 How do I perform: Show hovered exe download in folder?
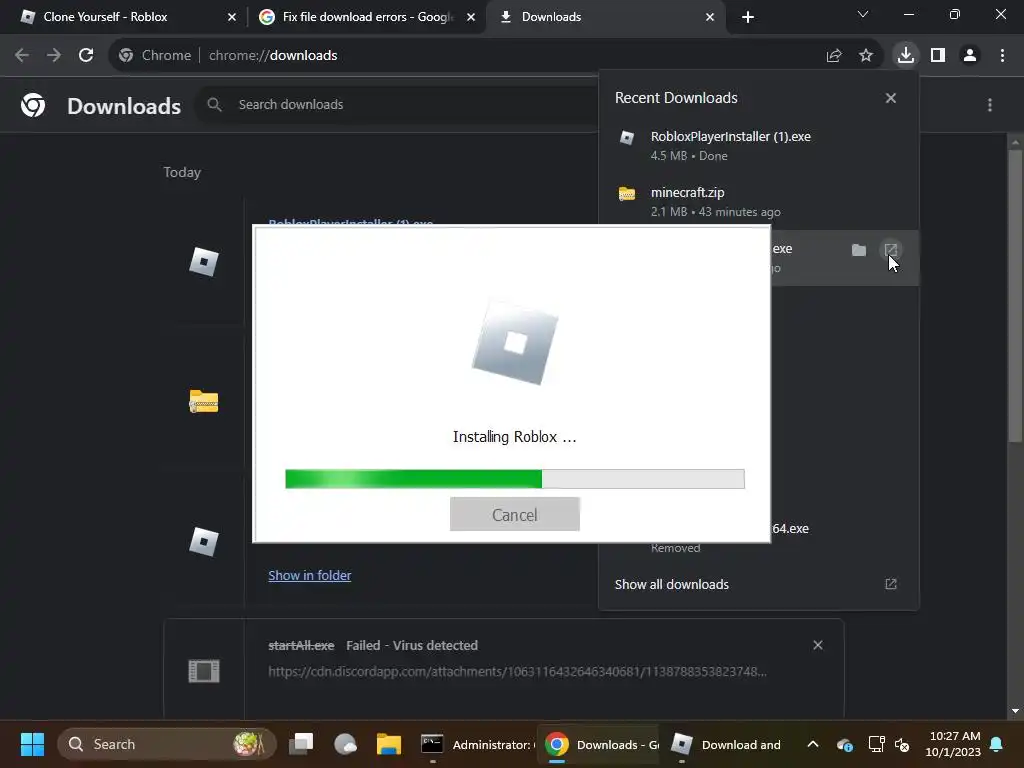[x=859, y=250]
